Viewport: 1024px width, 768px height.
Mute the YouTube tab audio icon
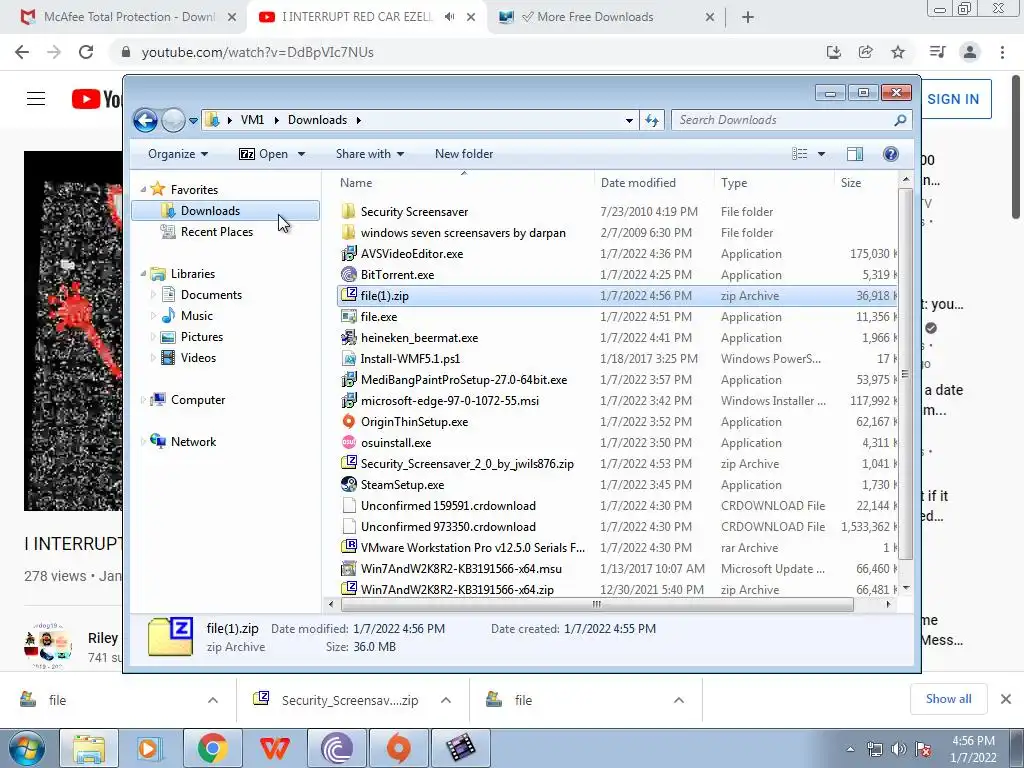click(449, 17)
